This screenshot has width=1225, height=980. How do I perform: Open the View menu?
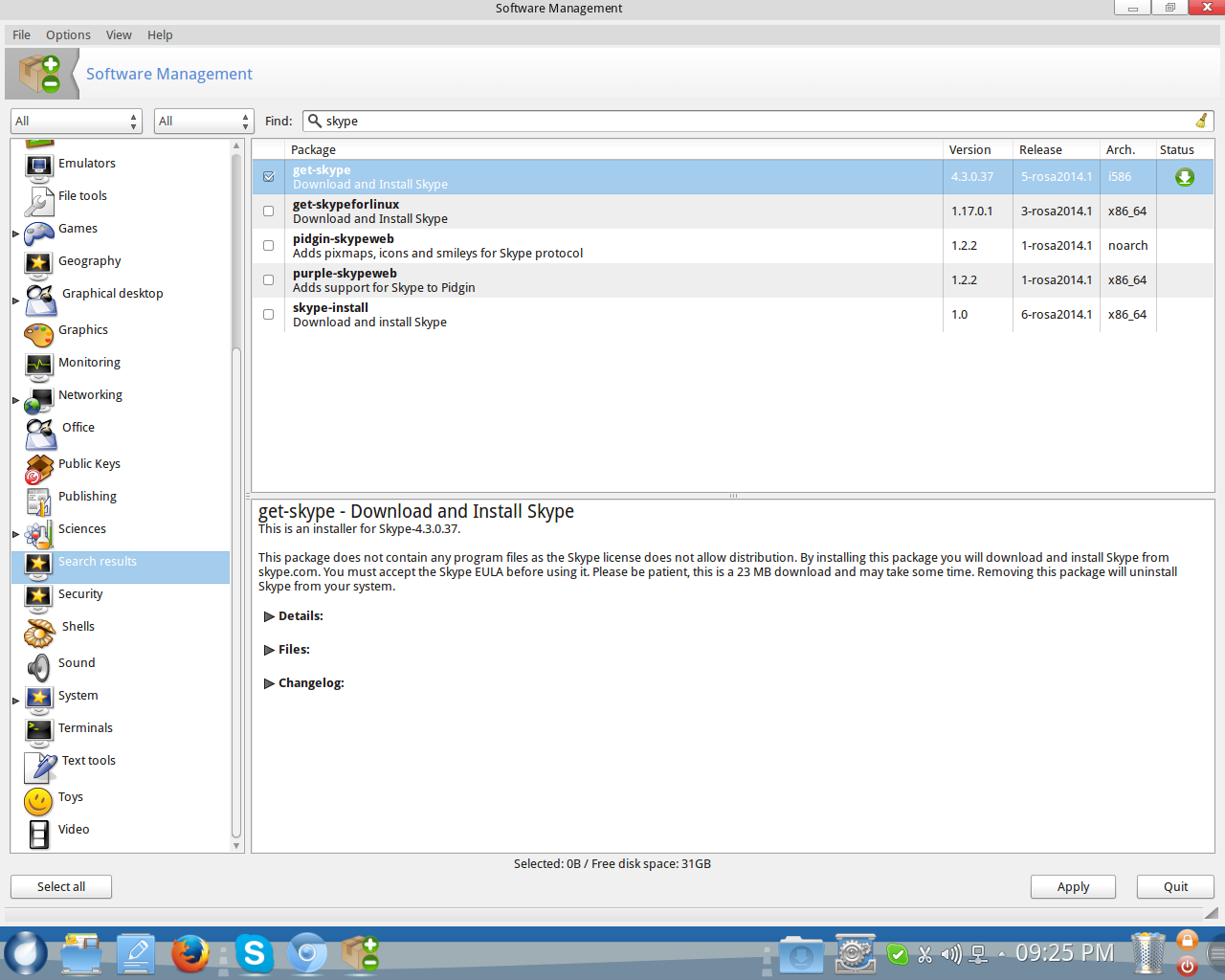(119, 35)
